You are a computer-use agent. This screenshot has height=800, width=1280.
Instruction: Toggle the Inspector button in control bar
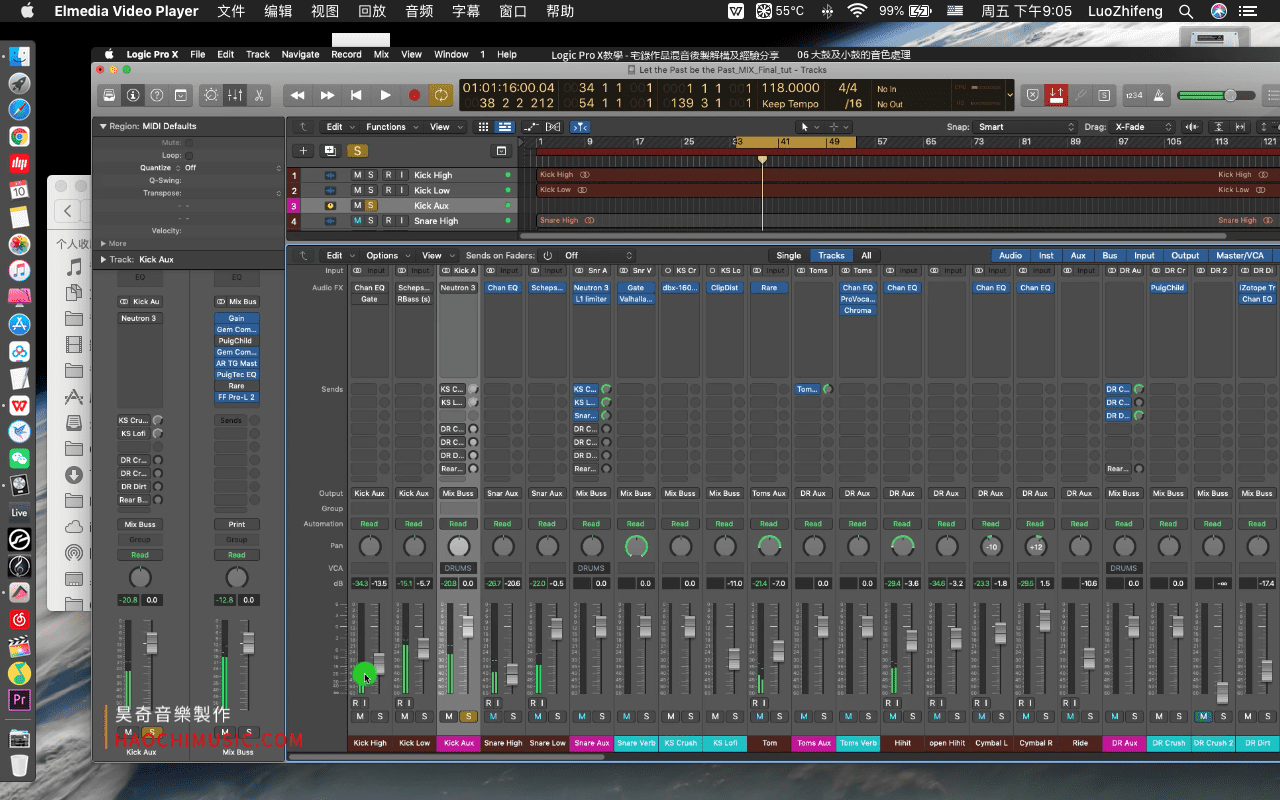tap(133, 95)
